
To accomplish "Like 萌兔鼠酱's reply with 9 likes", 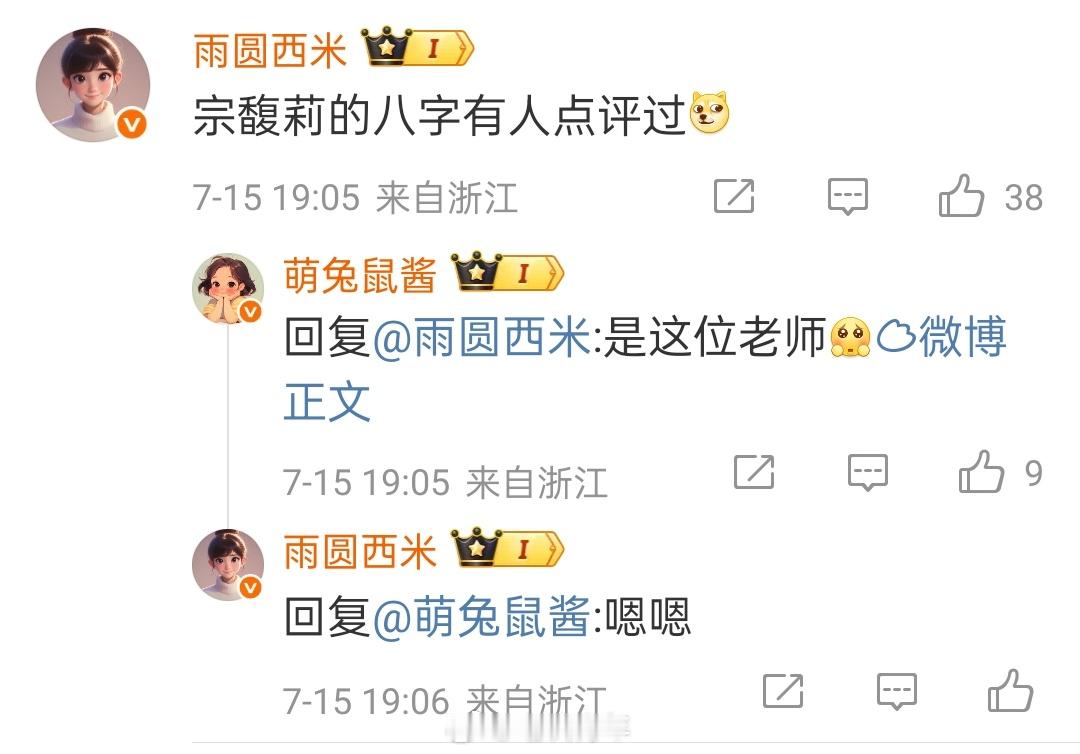I will point(982,472).
